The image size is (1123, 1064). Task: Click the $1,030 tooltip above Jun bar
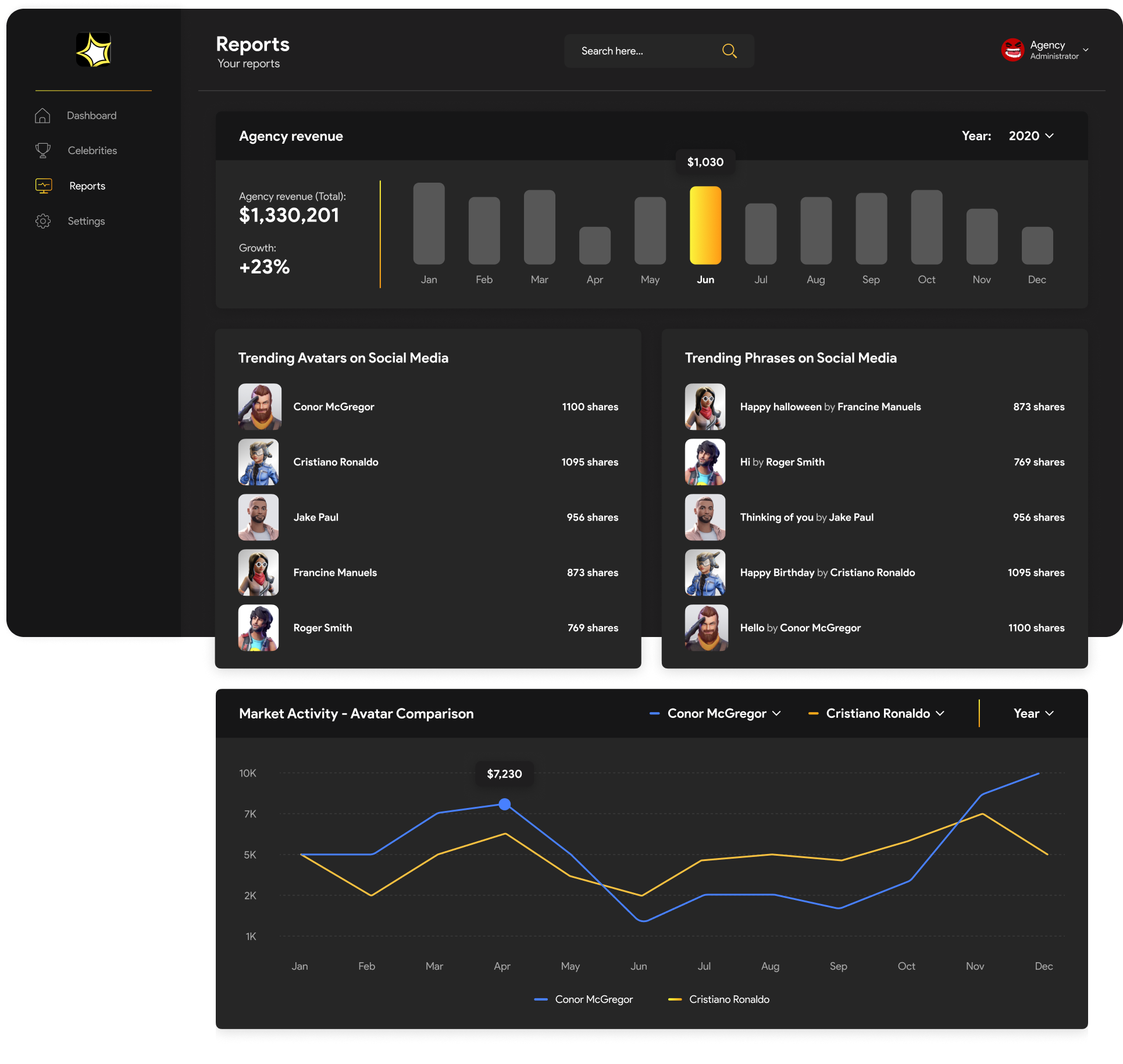click(705, 162)
